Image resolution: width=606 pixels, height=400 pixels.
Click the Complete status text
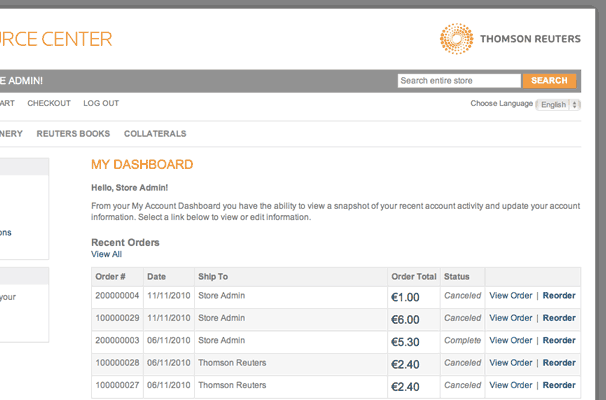pos(462,340)
